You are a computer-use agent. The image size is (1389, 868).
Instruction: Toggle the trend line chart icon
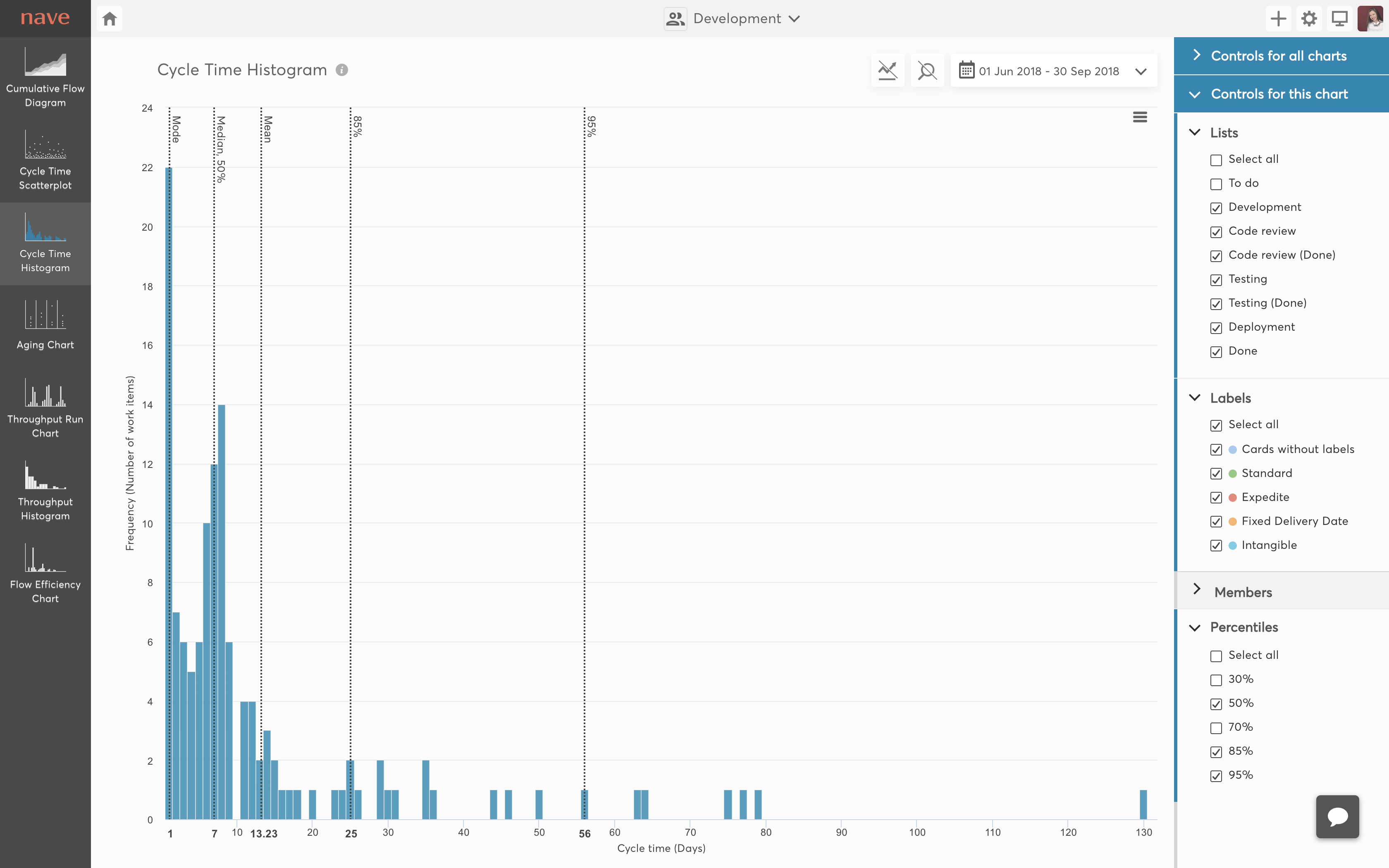click(888, 71)
